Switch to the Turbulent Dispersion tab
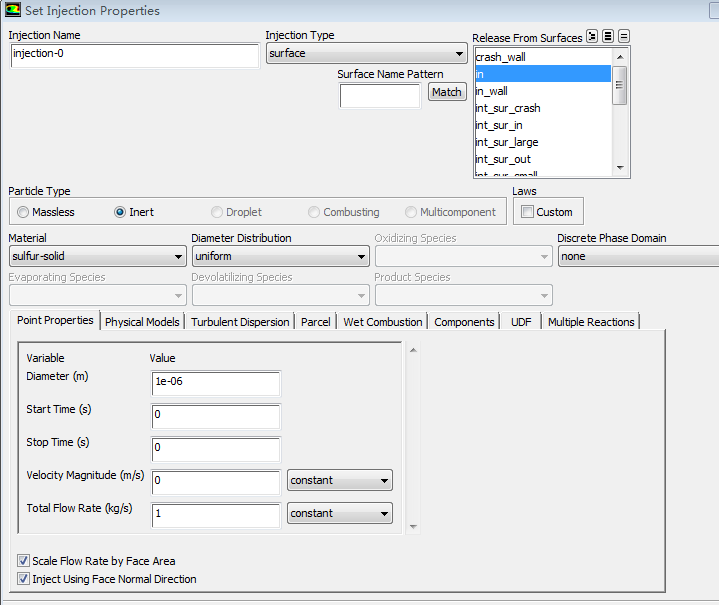The image size is (719, 605). point(240,322)
